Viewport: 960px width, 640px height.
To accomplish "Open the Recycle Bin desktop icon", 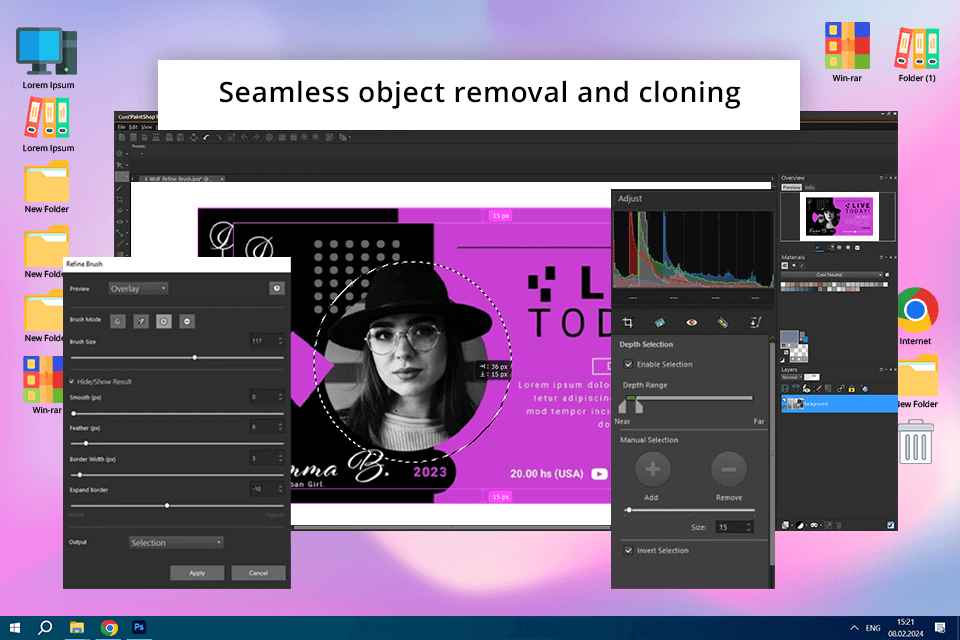I will (916, 441).
